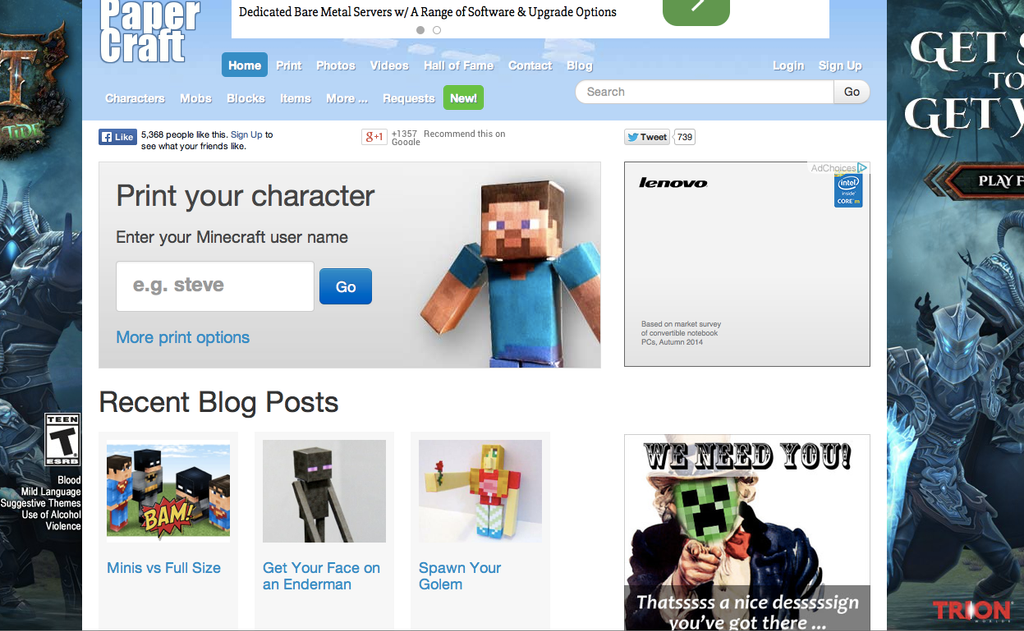Click the blue Go button to print character
The image size is (1024, 631).
(x=345, y=286)
